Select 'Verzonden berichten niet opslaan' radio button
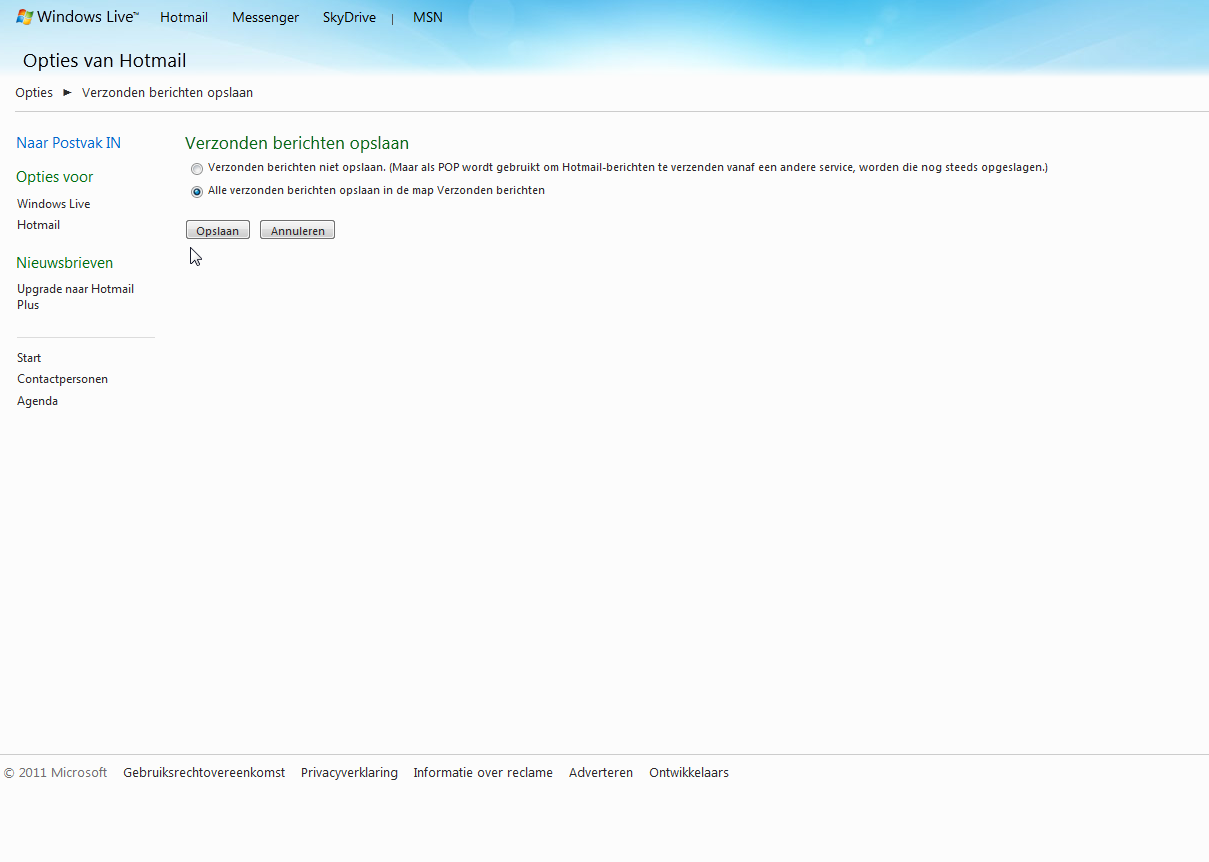 [x=197, y=169]
